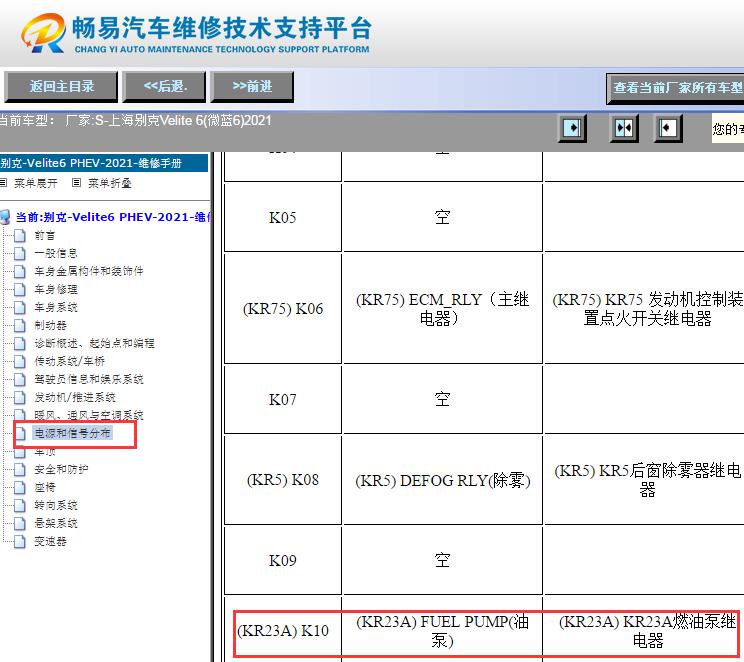Click the left panel arrow icon
744x662 pixels.
click(572, 128)
